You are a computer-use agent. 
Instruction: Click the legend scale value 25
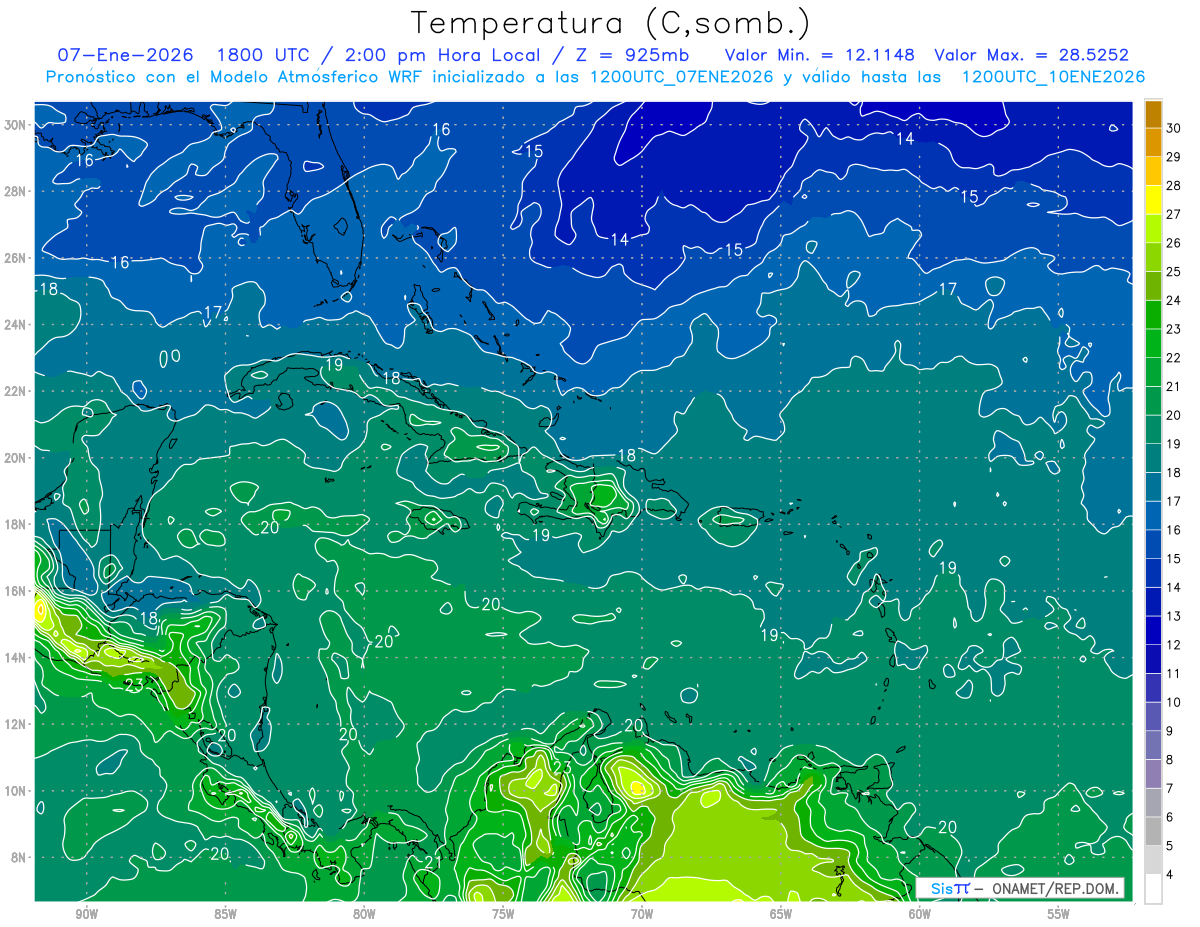click(1174, 272)
